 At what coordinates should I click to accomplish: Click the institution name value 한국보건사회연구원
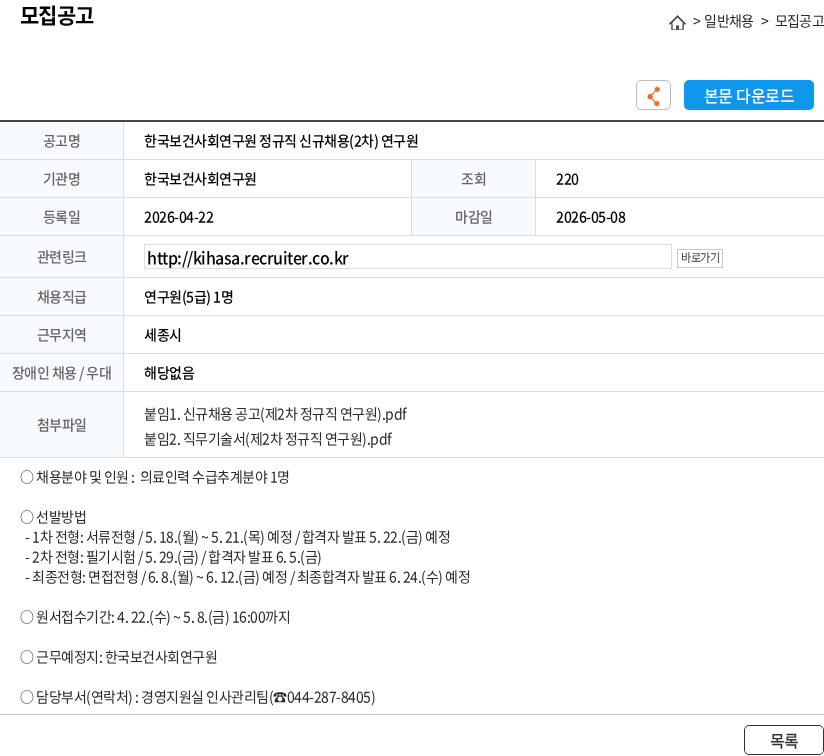pos(200,179)
